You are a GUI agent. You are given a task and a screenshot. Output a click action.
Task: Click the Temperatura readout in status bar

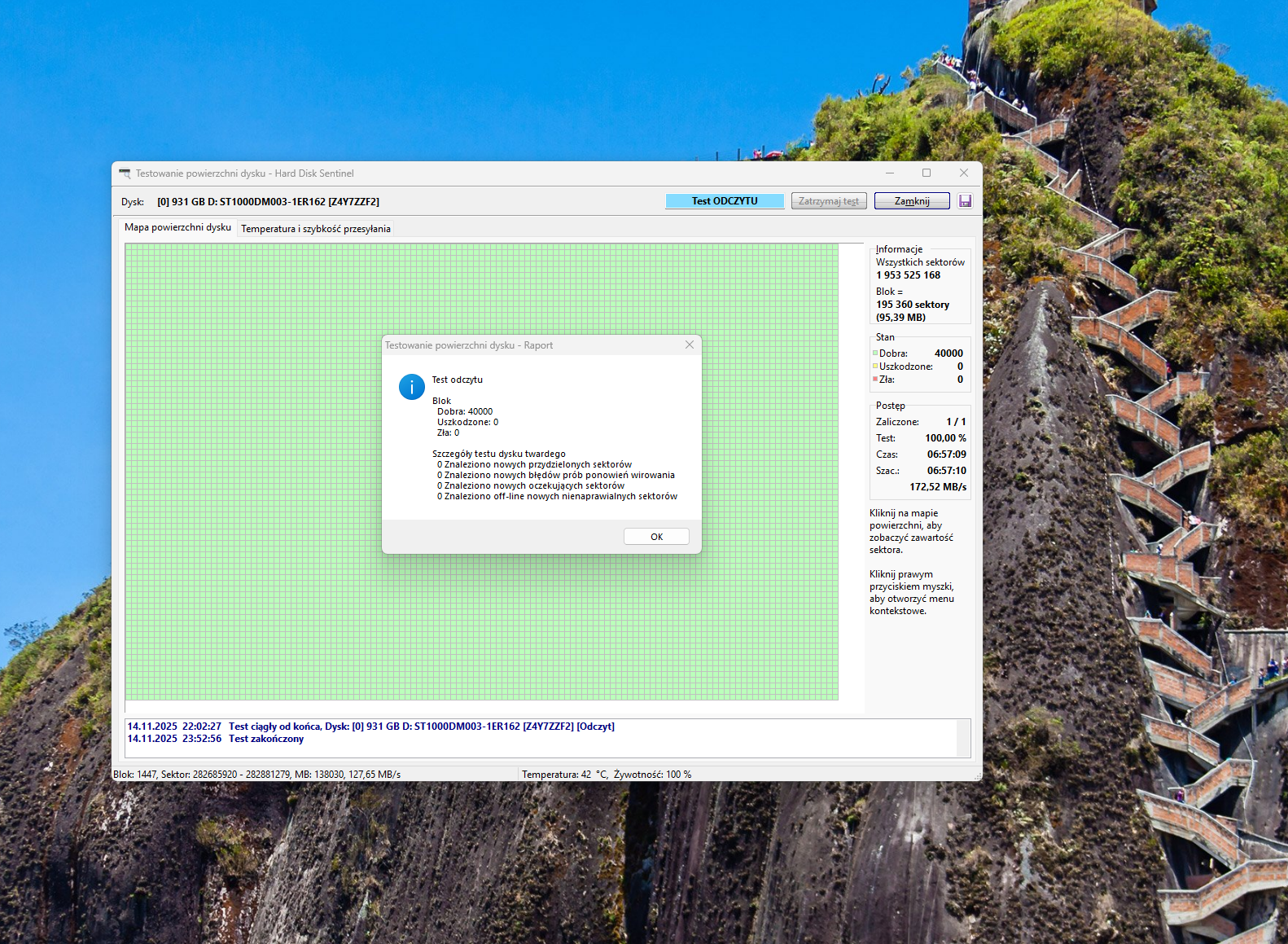click(x=564, y=775)
